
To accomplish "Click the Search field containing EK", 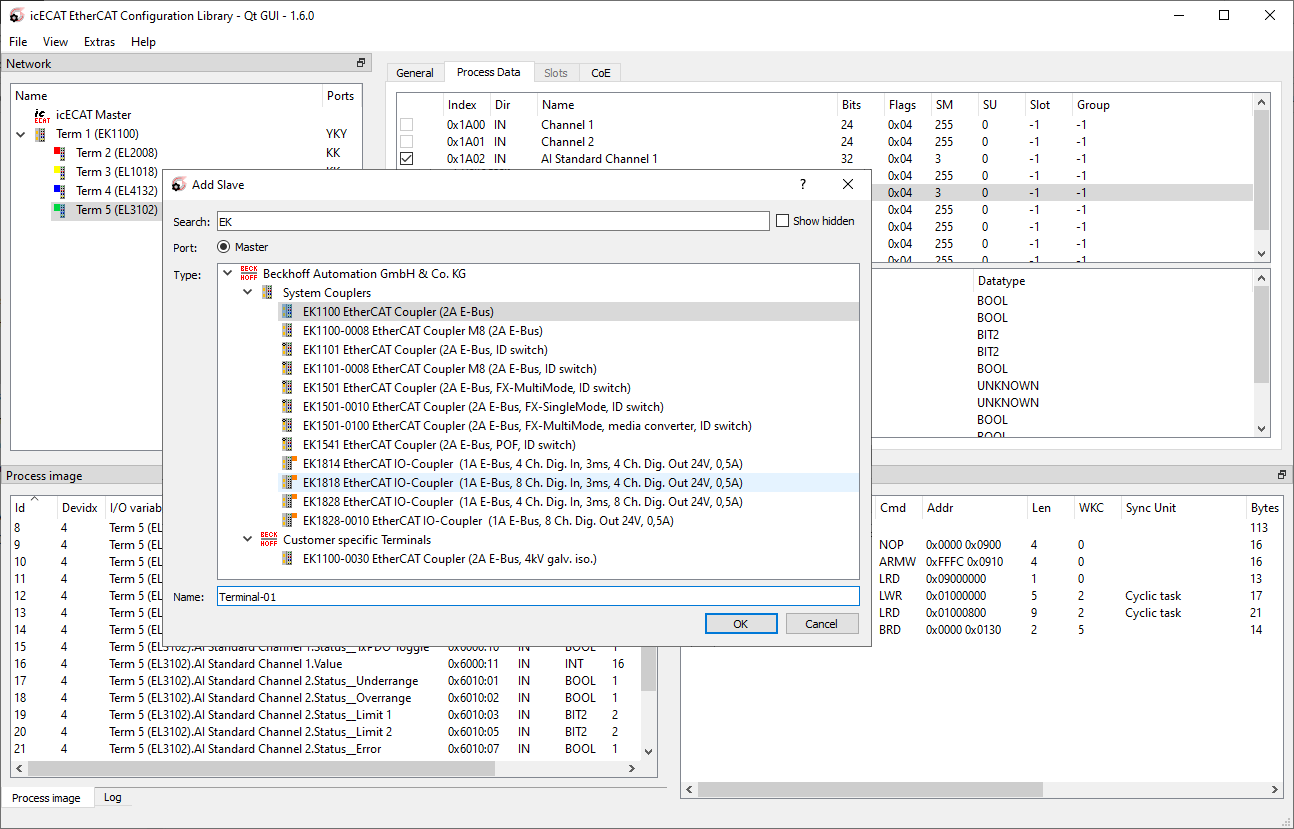I will 493,221.
